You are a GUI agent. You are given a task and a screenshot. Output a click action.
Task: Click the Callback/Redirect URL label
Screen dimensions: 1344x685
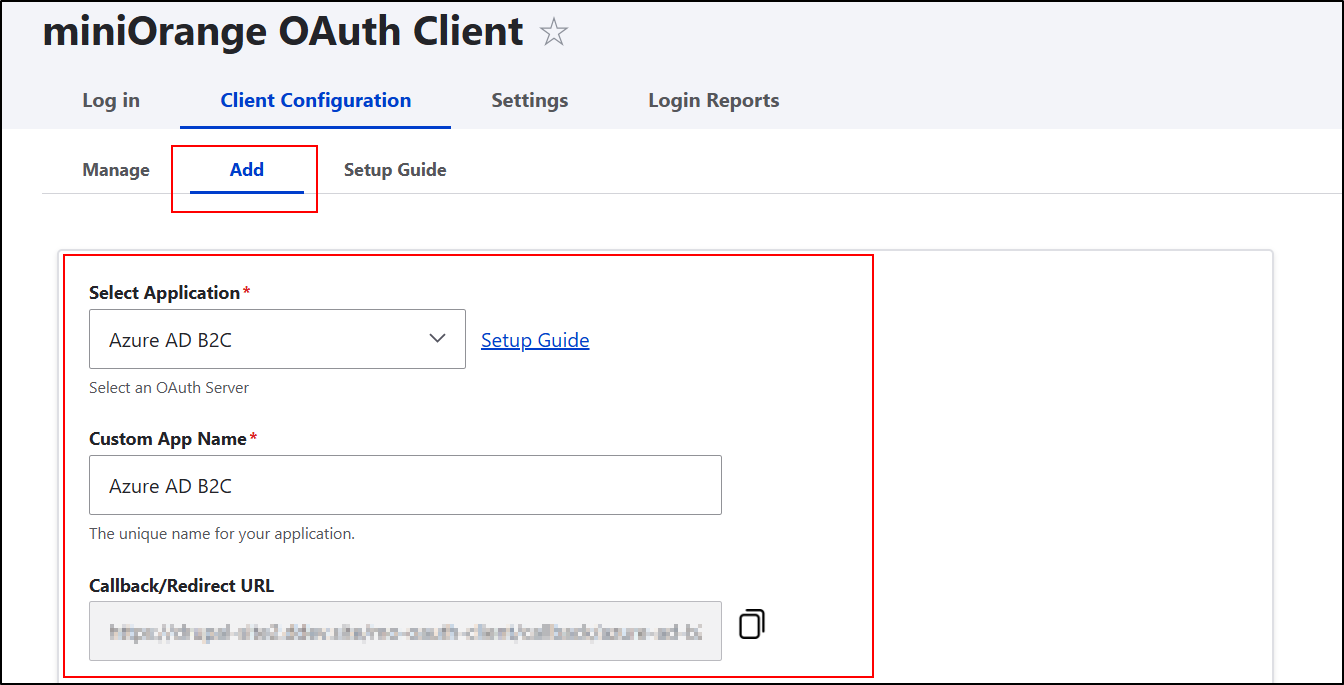(181, 586)
